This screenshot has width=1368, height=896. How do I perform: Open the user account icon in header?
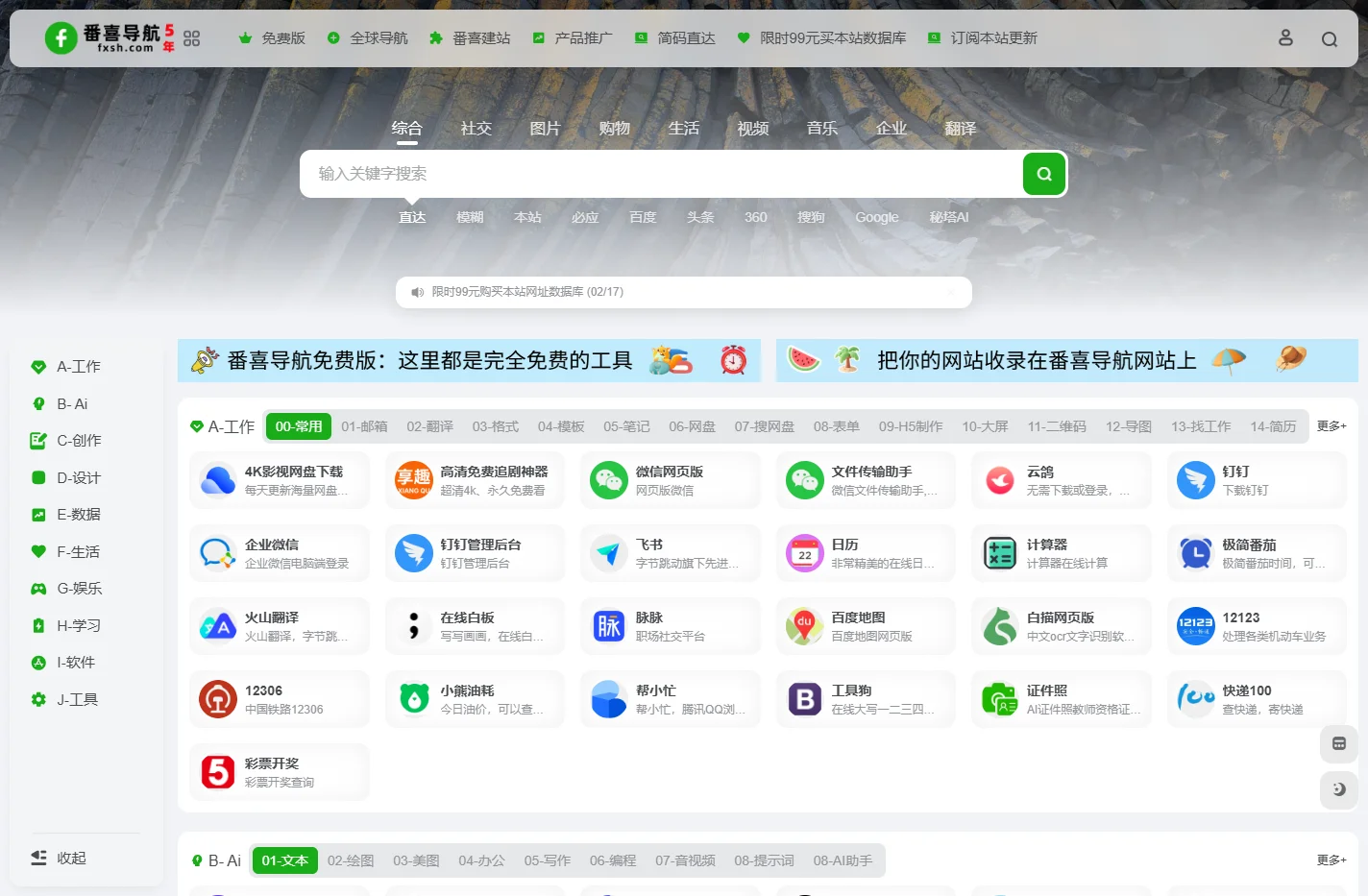(x=1285, y=38)
